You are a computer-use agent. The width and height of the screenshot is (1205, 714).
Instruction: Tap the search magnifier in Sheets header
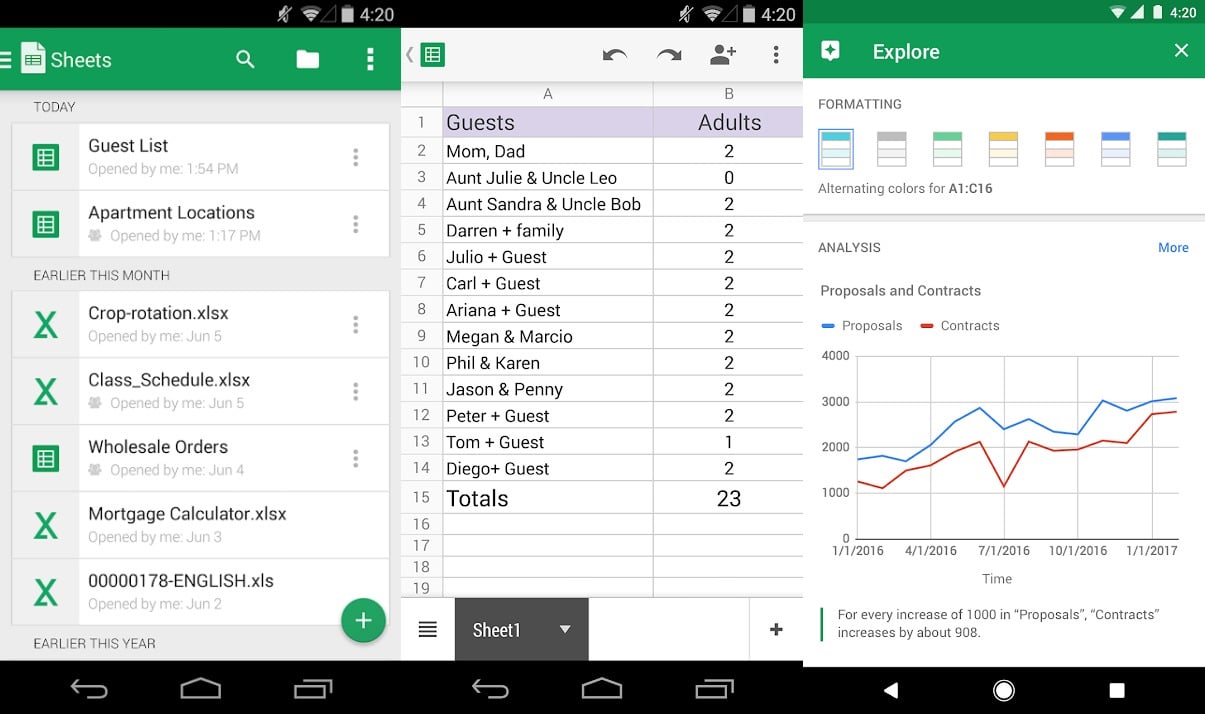click(x=245, y=60)
